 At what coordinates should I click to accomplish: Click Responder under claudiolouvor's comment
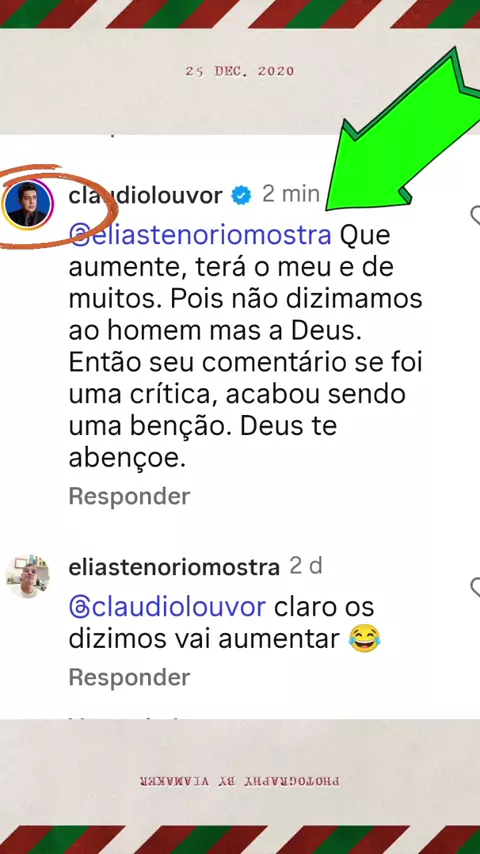tap(130, 496)
